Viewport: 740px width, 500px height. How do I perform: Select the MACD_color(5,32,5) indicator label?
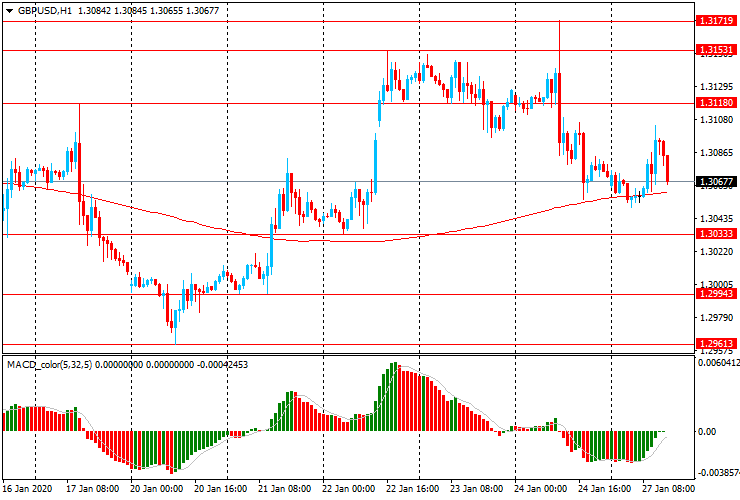coord(50,364)
